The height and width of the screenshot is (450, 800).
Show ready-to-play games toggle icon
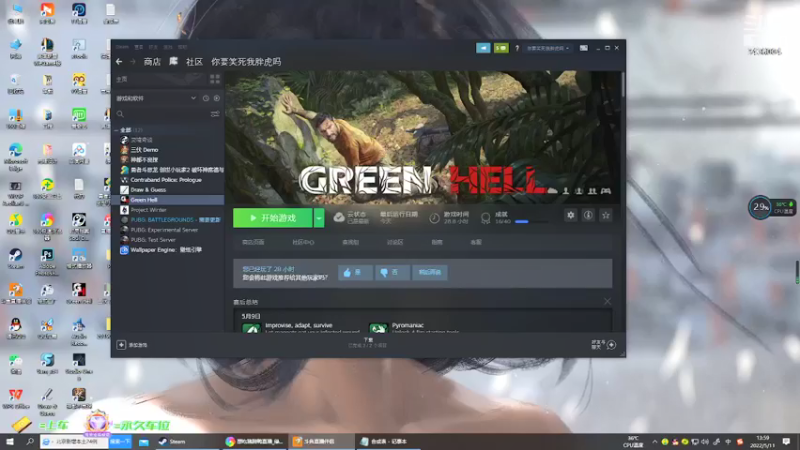pos(217,98)
